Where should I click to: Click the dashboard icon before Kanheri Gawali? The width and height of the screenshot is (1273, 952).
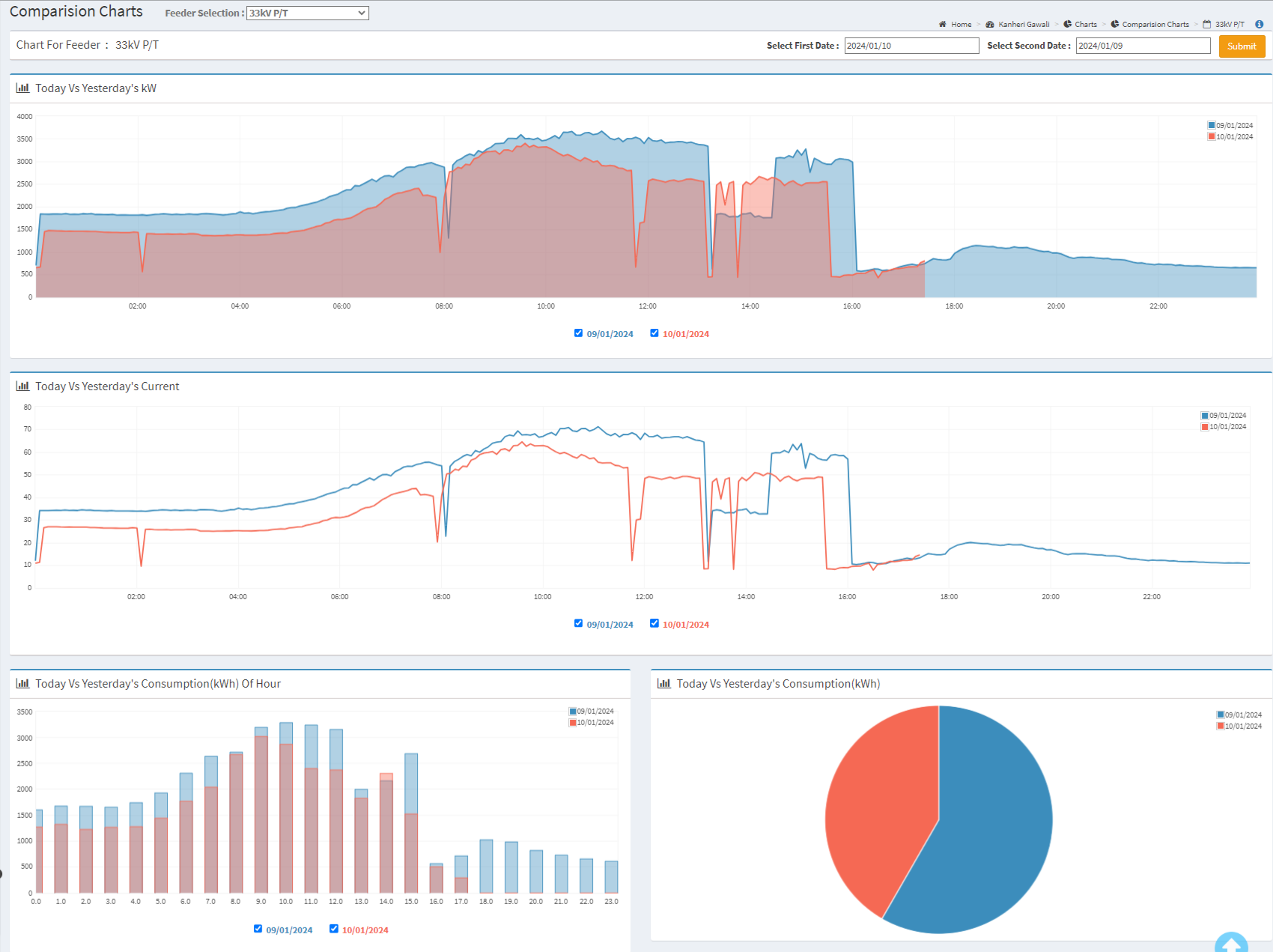tap(990, 25)
